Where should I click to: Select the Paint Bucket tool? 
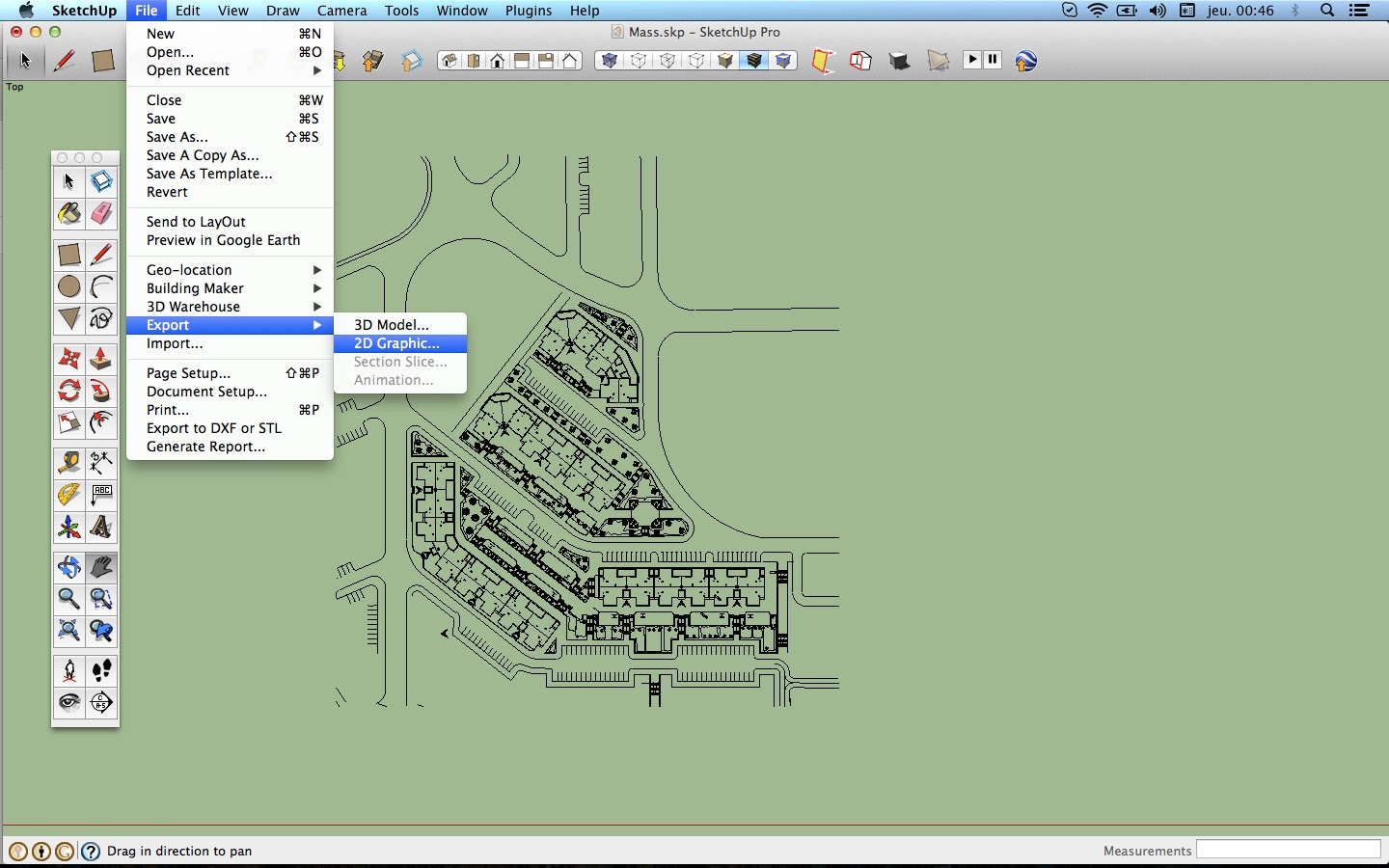tap(68, 214)
